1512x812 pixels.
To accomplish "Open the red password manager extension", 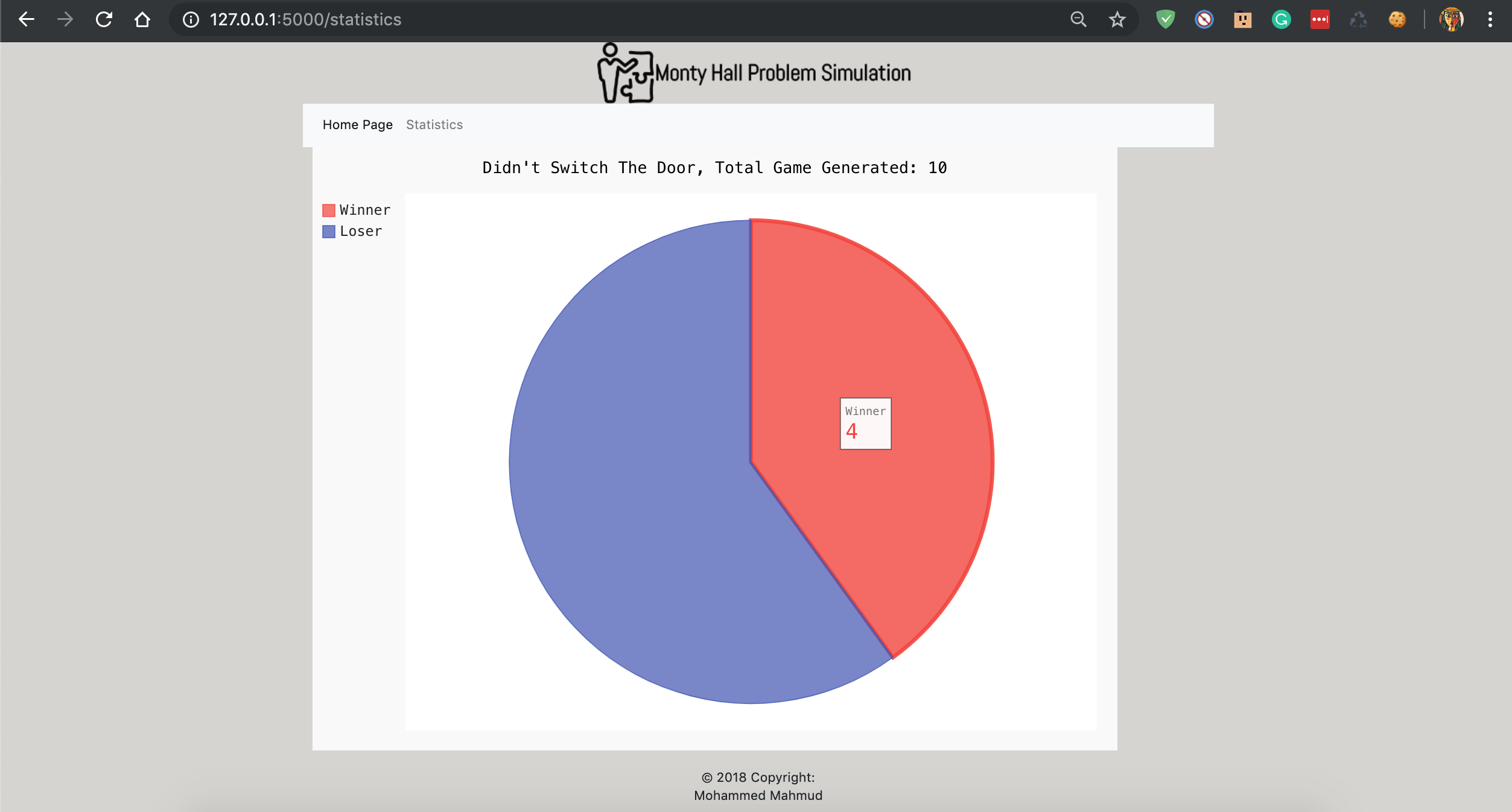I will [x=1320, y=19].
